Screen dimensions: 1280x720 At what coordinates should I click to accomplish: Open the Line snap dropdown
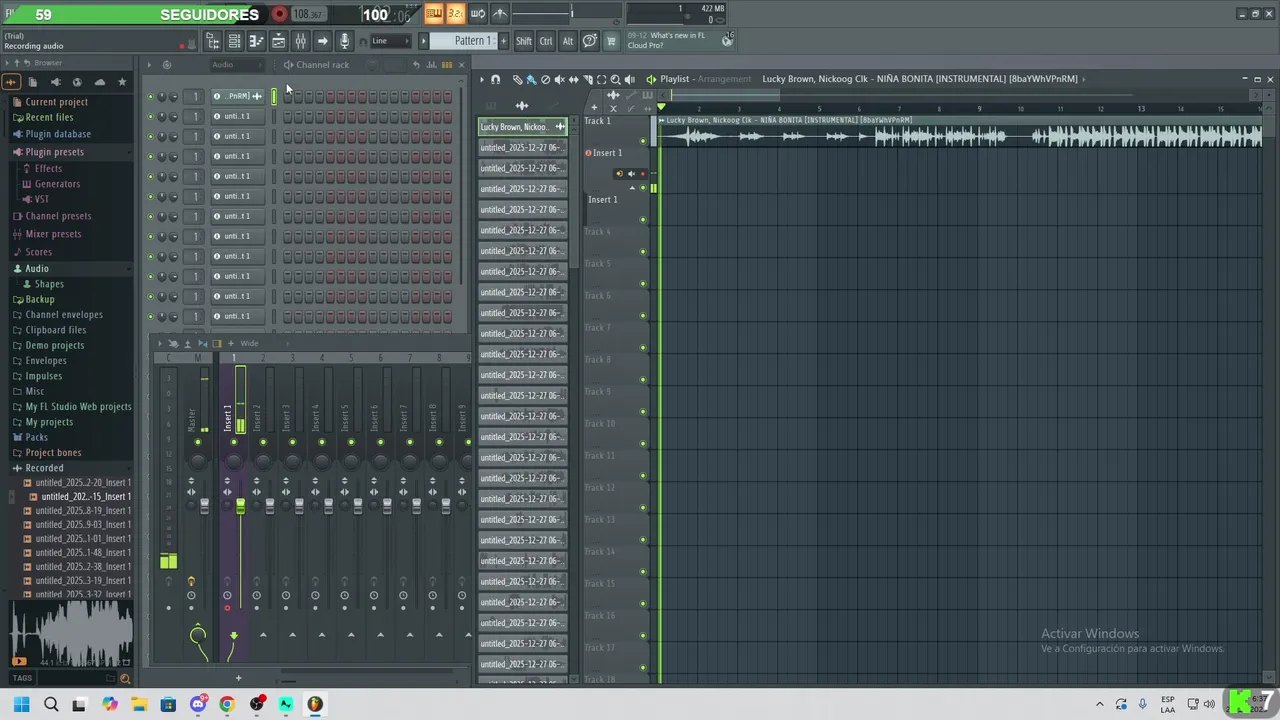[390, 41]
